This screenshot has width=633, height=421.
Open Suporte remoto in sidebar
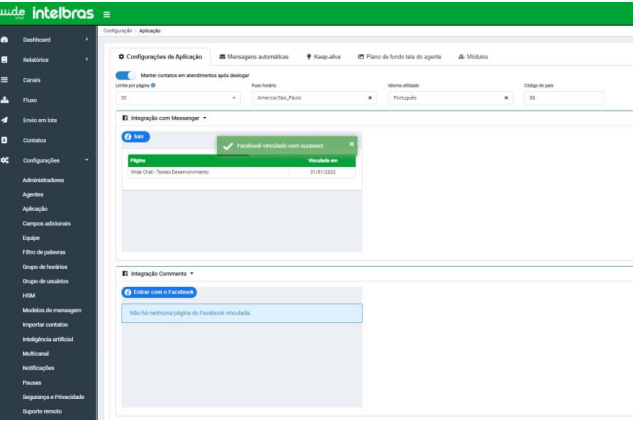coord(42,412)
